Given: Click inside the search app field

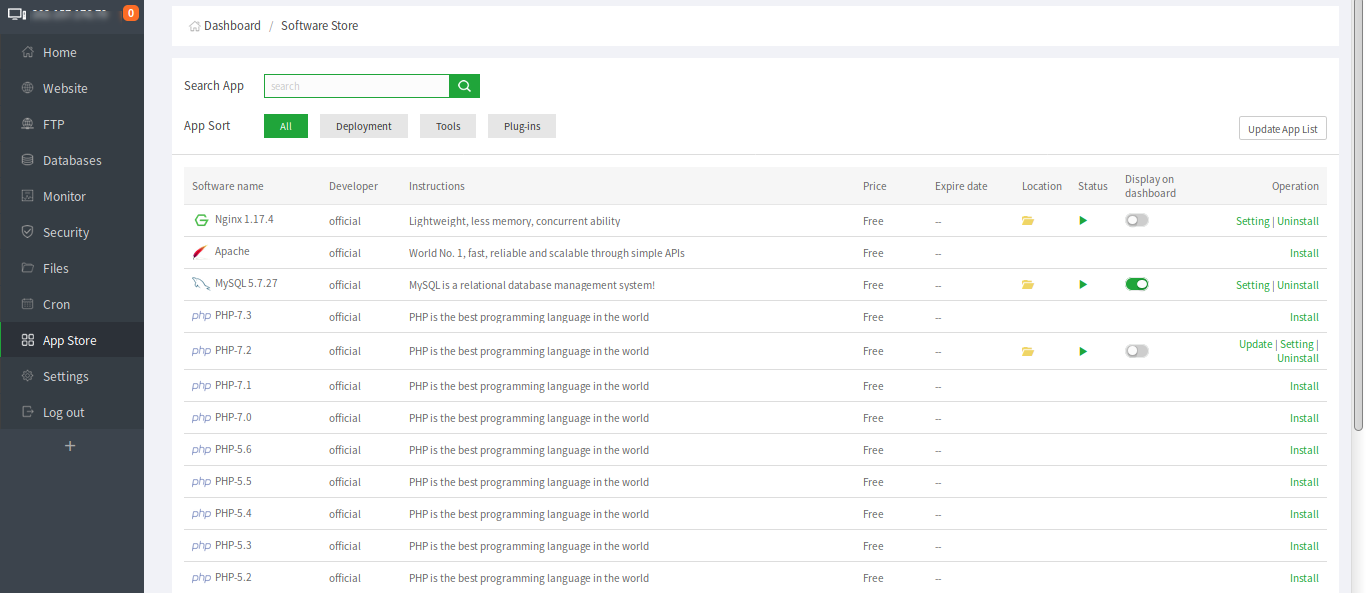Looking at the screenshot, I should (x=356, y=86).
